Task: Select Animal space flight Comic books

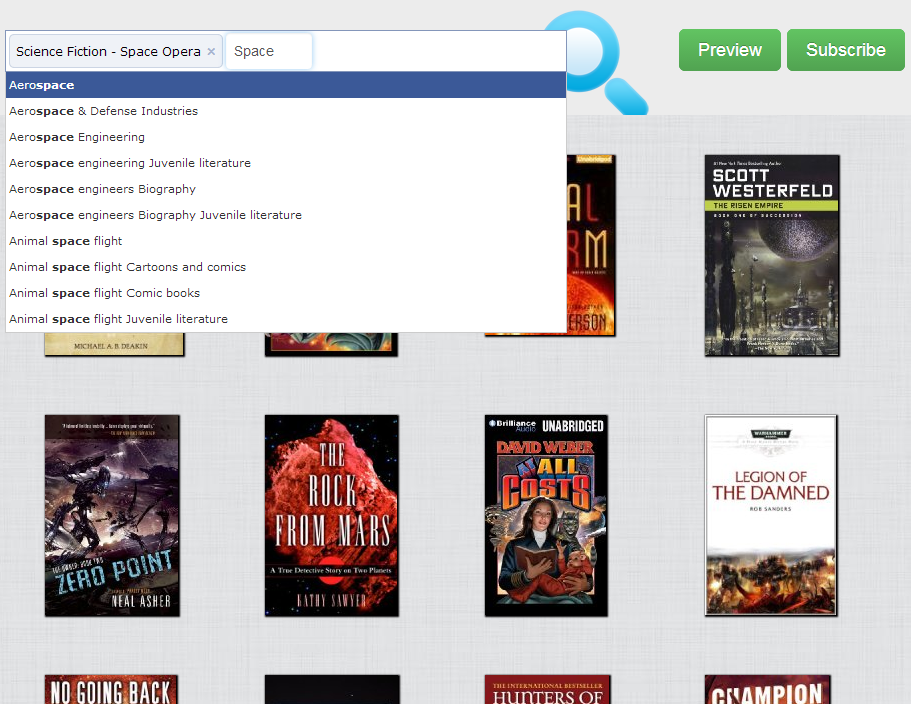Action: click(x=286, y=293)
